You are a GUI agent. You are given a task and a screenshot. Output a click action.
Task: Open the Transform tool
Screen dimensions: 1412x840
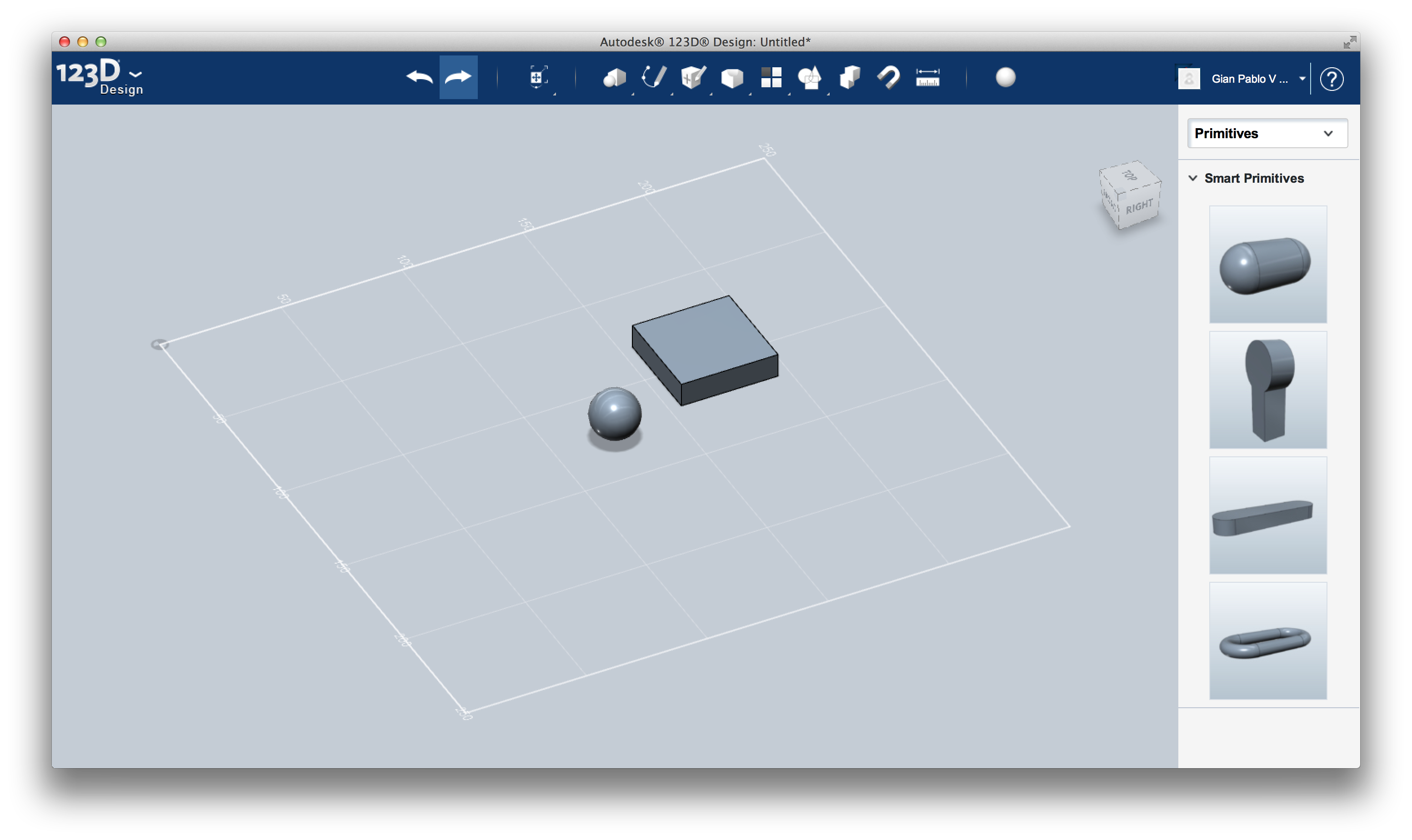538,78
